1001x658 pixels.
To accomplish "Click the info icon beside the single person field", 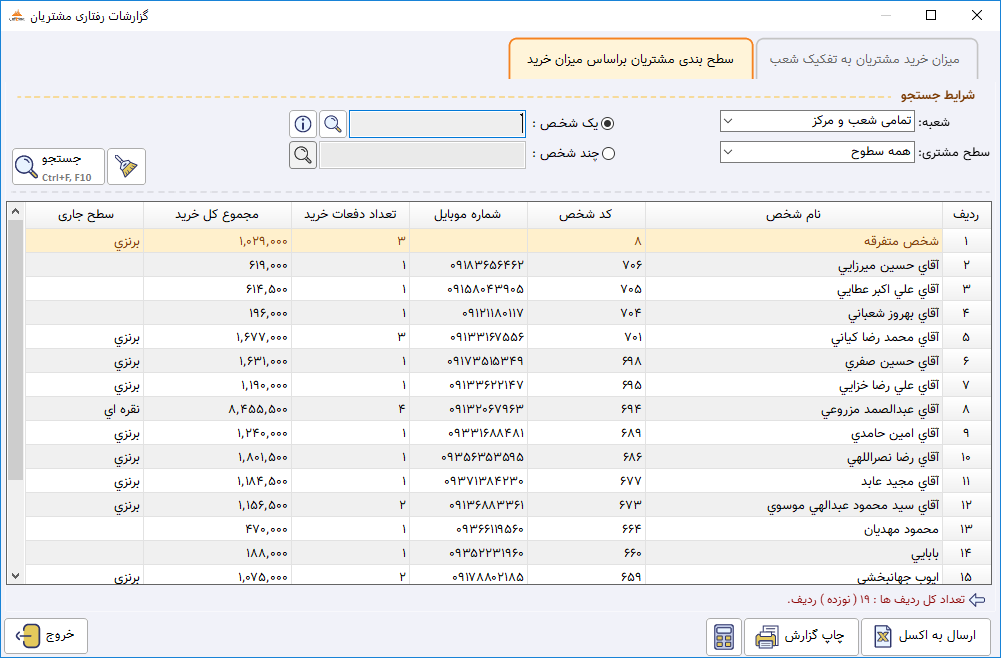I will click(x=303, y=124).
